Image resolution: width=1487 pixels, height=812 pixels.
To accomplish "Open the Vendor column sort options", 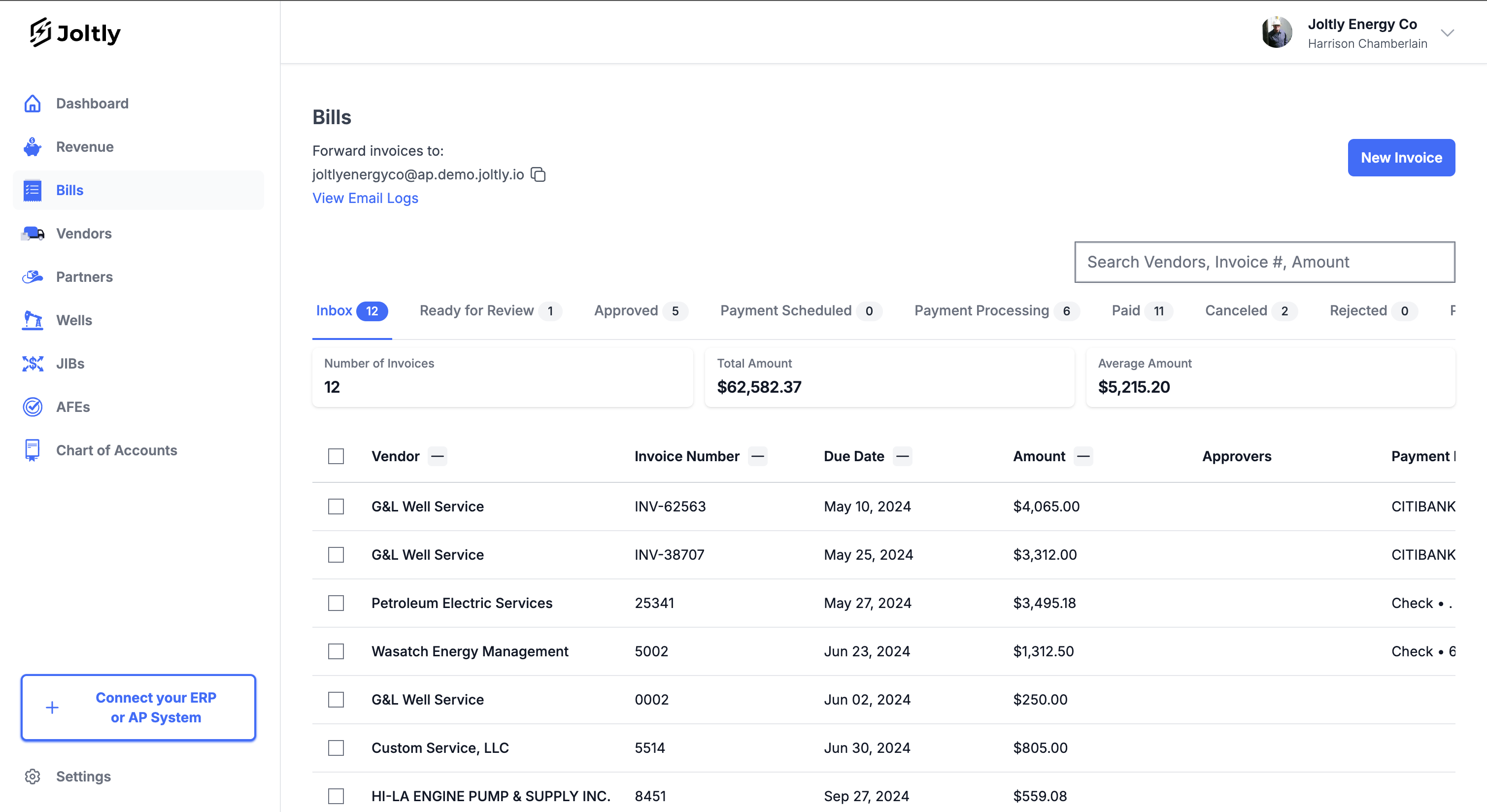I will 437,456.
